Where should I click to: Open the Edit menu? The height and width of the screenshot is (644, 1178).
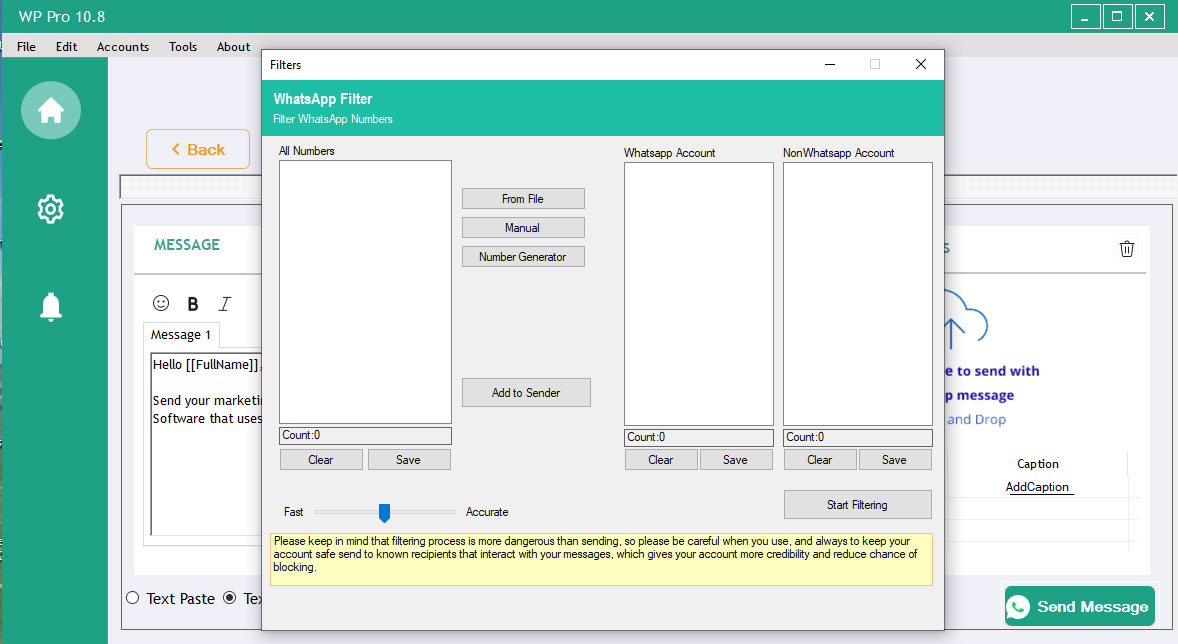(x=66, y=47)
